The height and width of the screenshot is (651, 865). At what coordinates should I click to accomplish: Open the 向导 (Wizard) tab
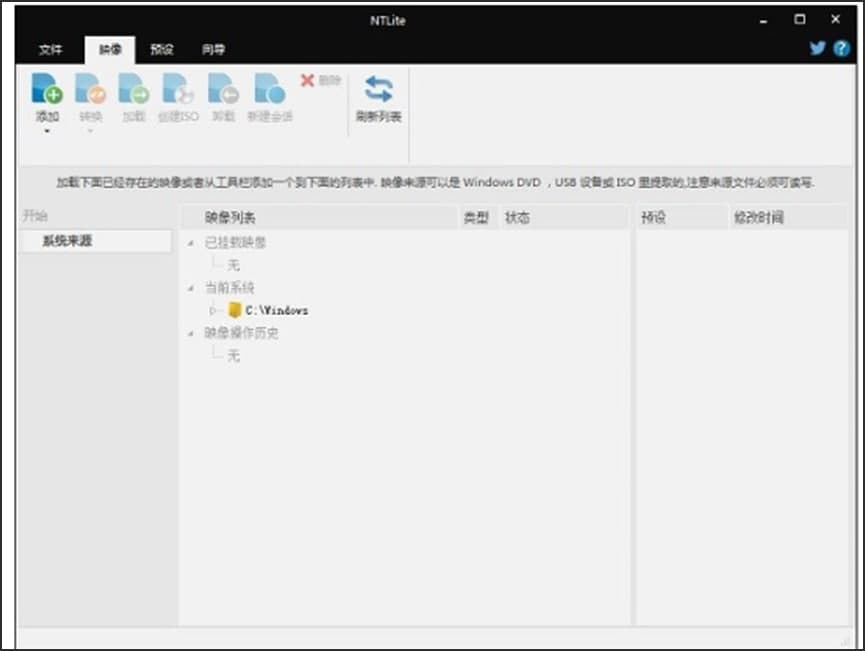214,48
